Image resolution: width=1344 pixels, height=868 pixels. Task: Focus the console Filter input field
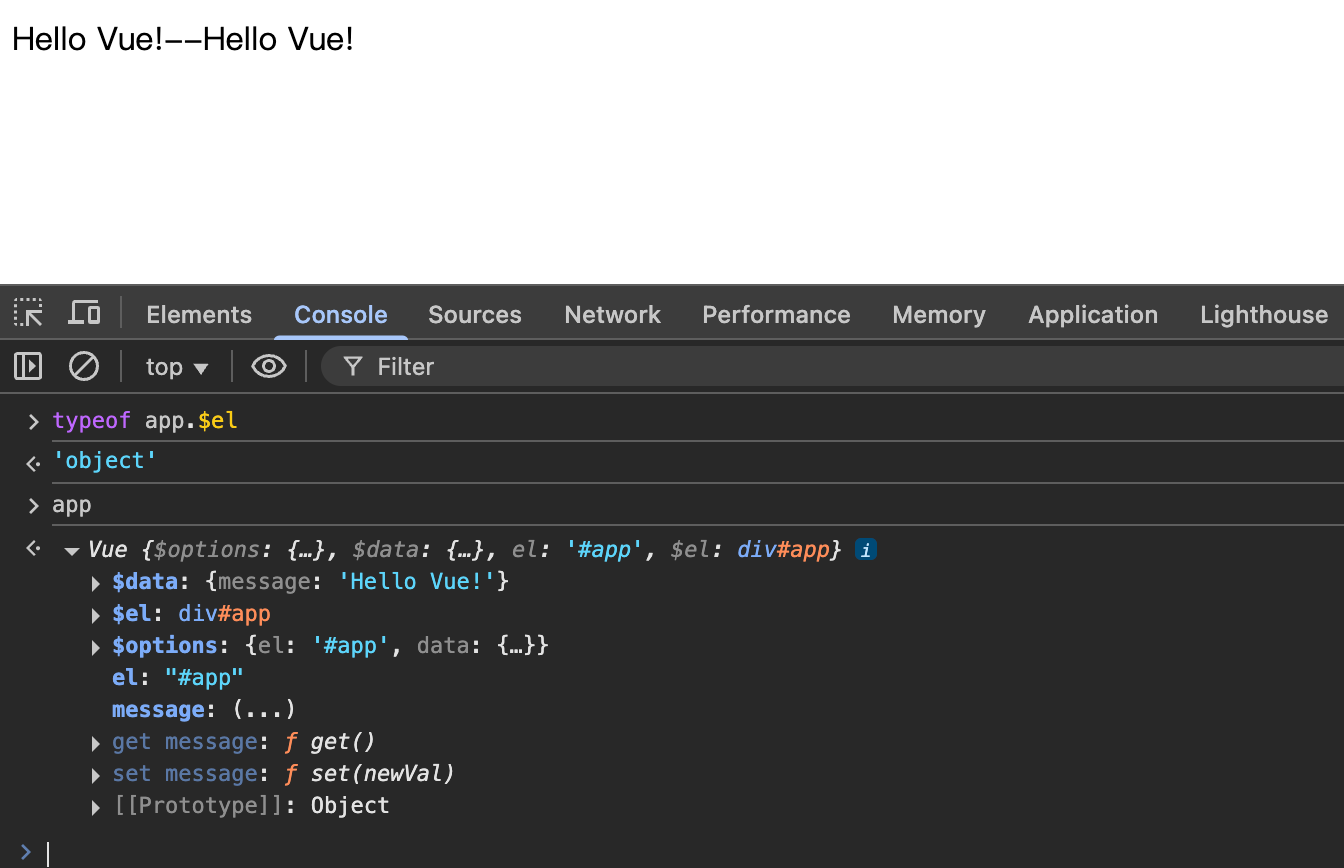[x=833, y=367]
